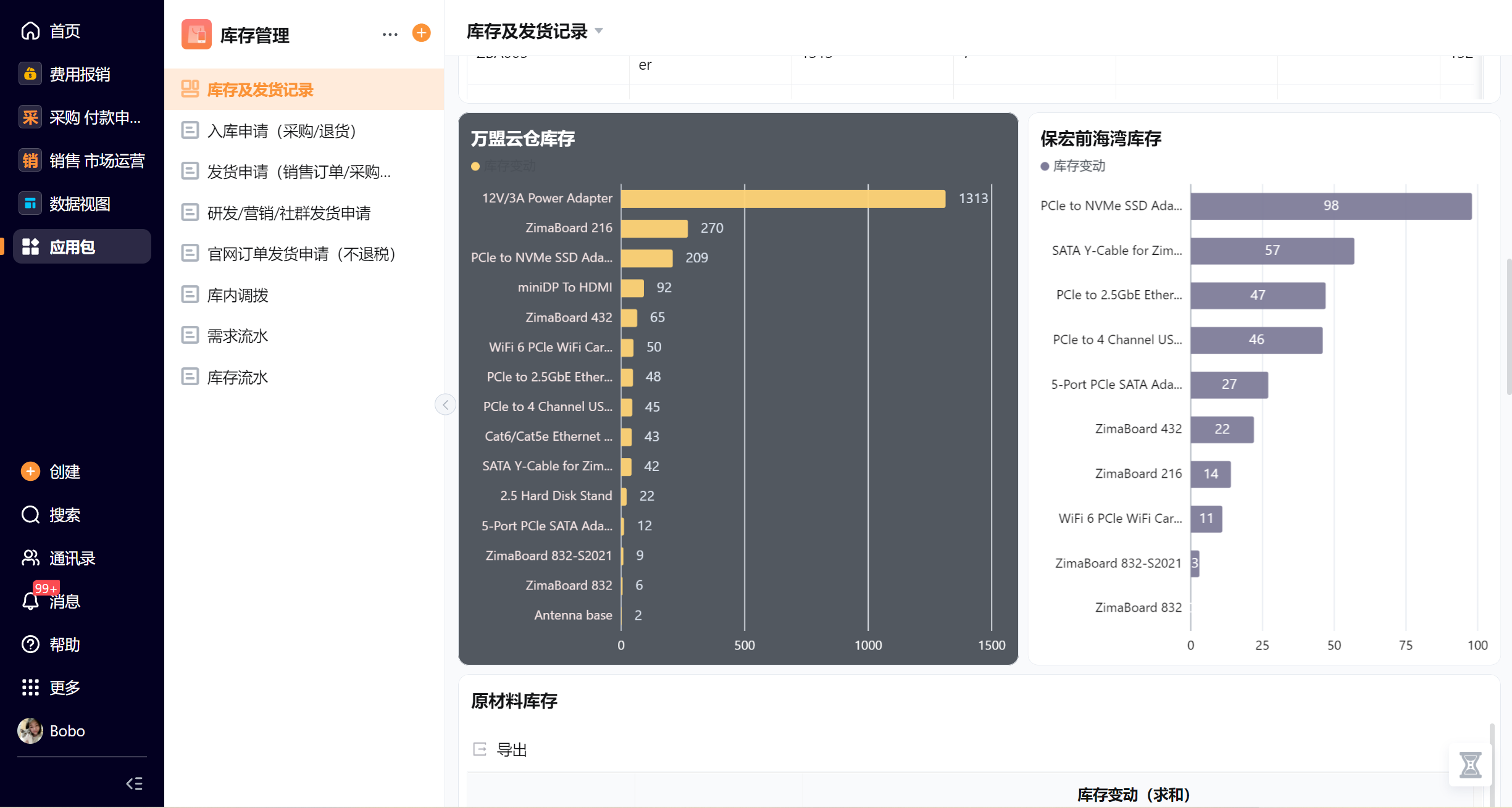
Task: Click ZimaBoard 216 purple bar 14
Action: [1211, 474]
